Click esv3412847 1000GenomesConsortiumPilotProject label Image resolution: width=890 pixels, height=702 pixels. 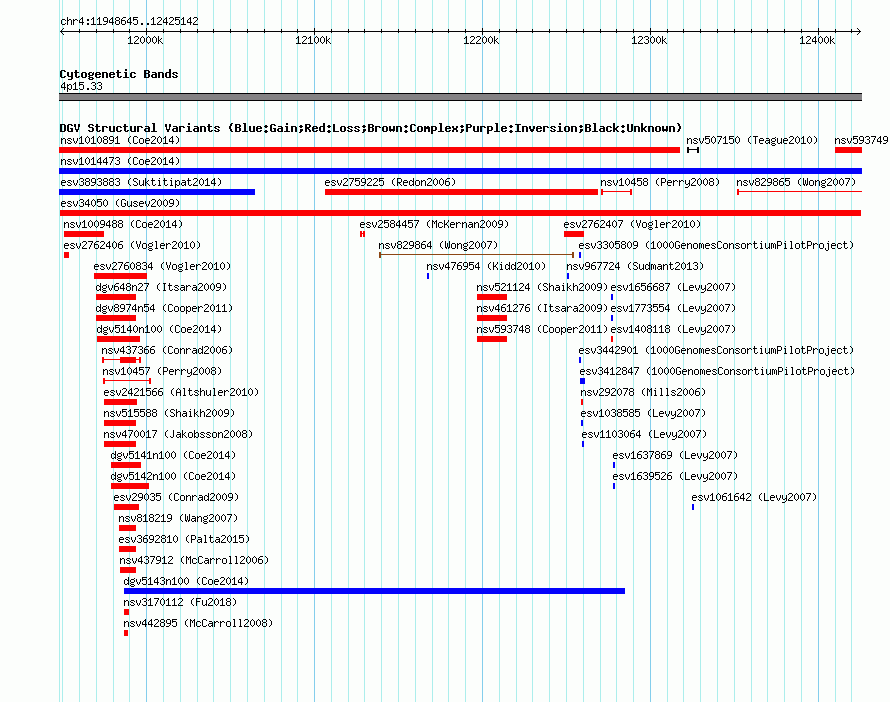(x=717, y=371)
